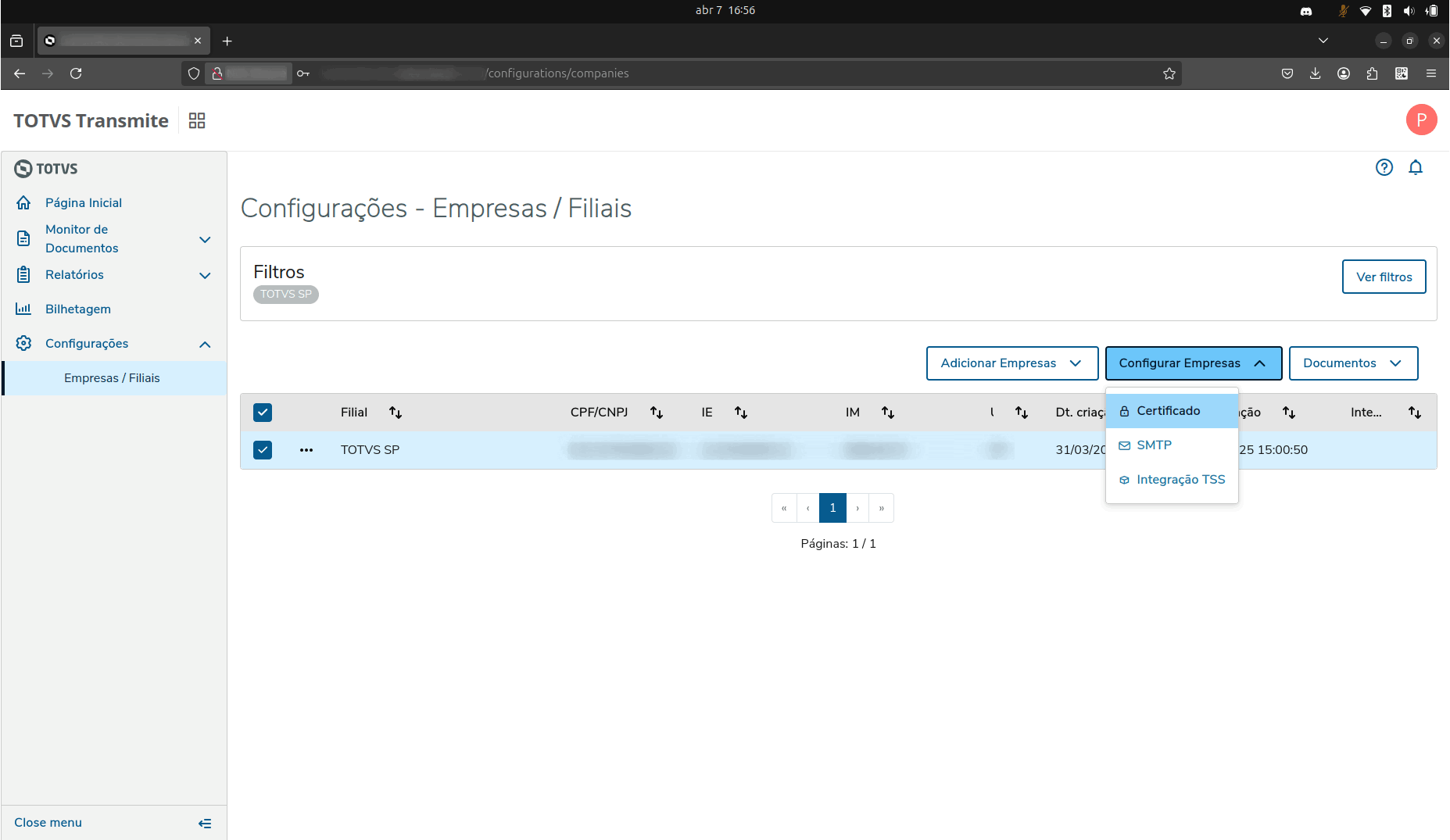The height and width of the screenshot is (840, 1450).
Task: Click the Configurações gear icon
Action: pos(23,343)
